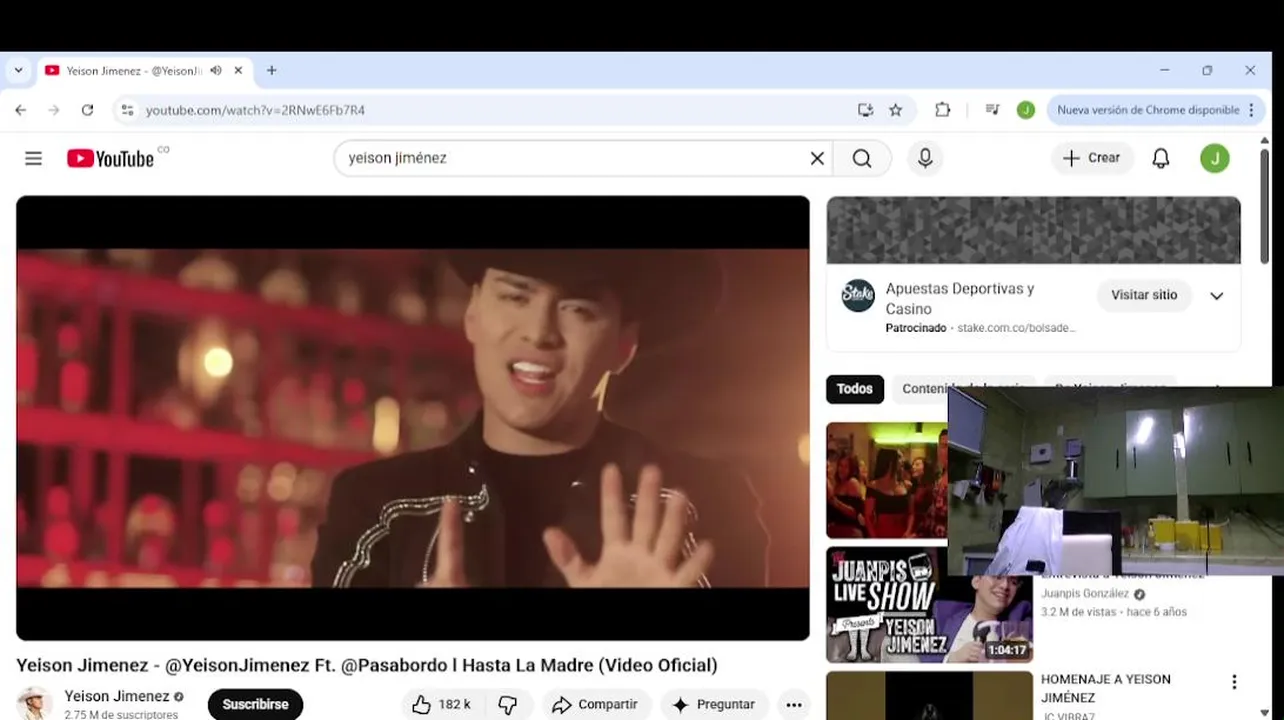Screen dimensions: 1284x720
Task: Dislike the video
Action: [x=508, y=705]
